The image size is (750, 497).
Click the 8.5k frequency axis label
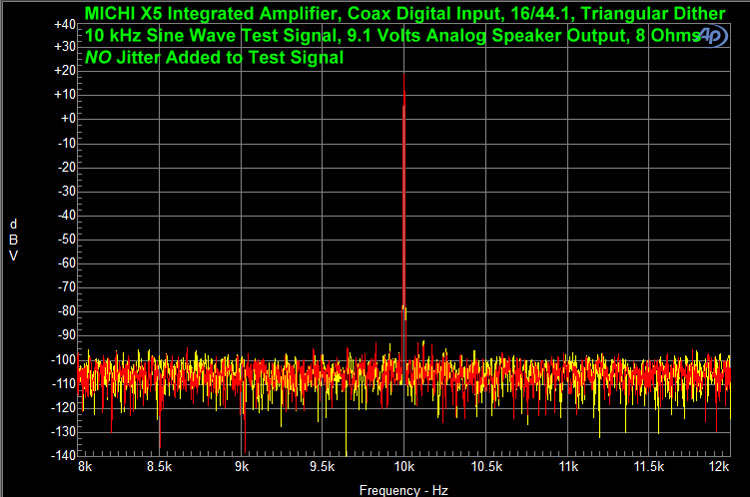coord(158,466)
